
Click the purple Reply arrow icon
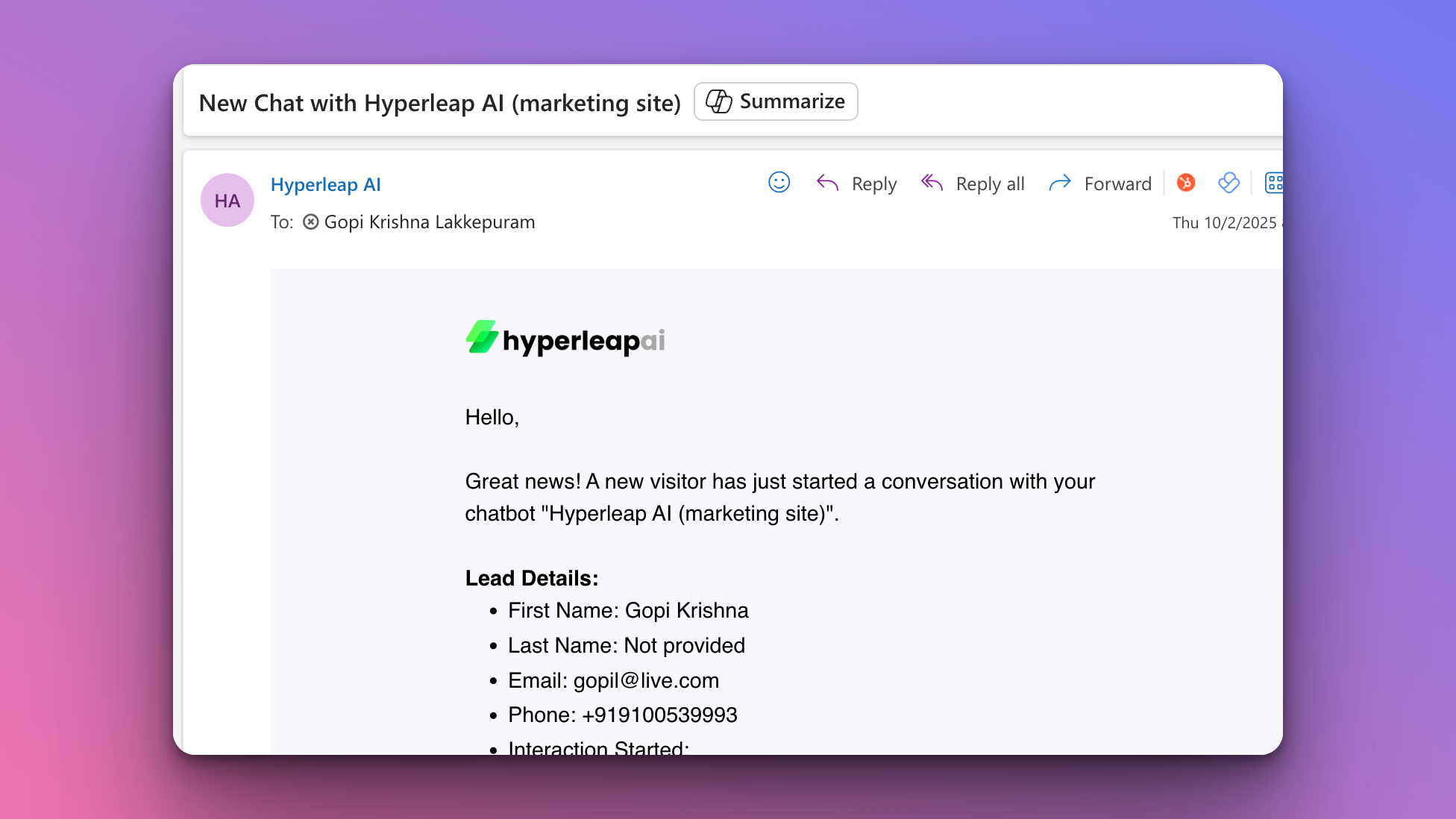tap(827, 183)
